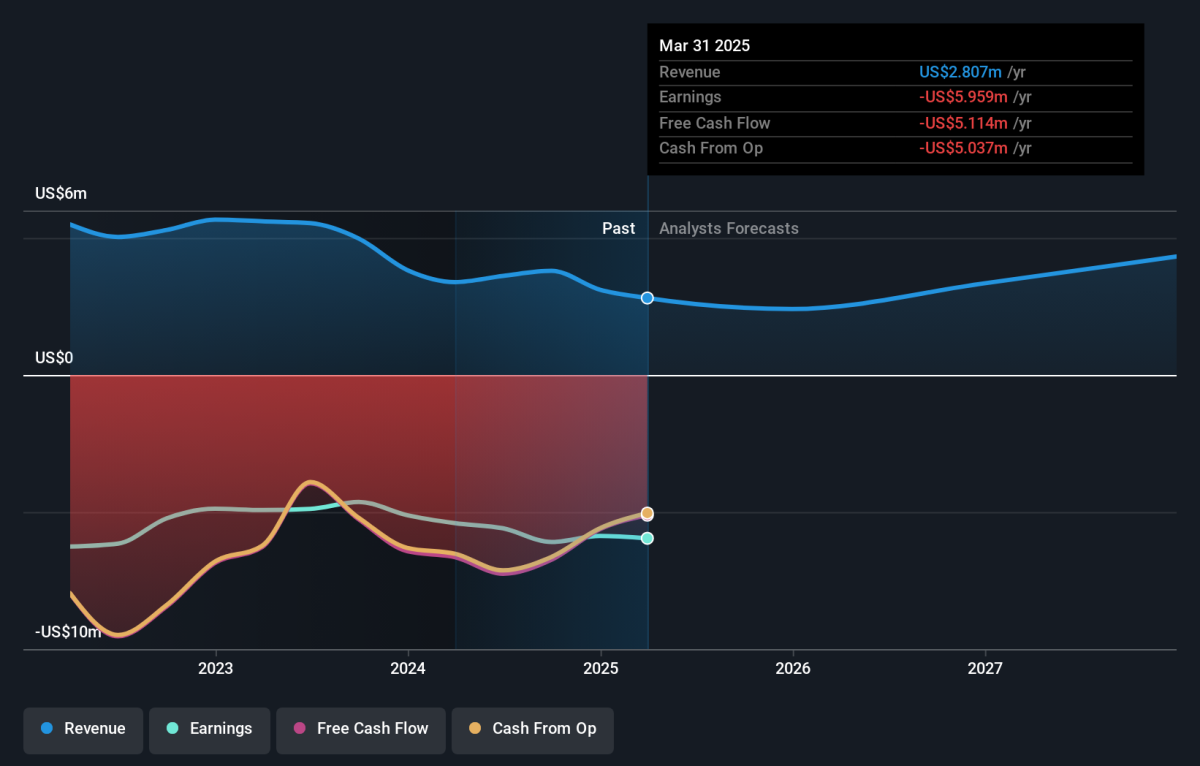This screenshot has width=1200, height=766.
Task: Click the orange Cash From Op legend dot
Action: pos(475,729)
